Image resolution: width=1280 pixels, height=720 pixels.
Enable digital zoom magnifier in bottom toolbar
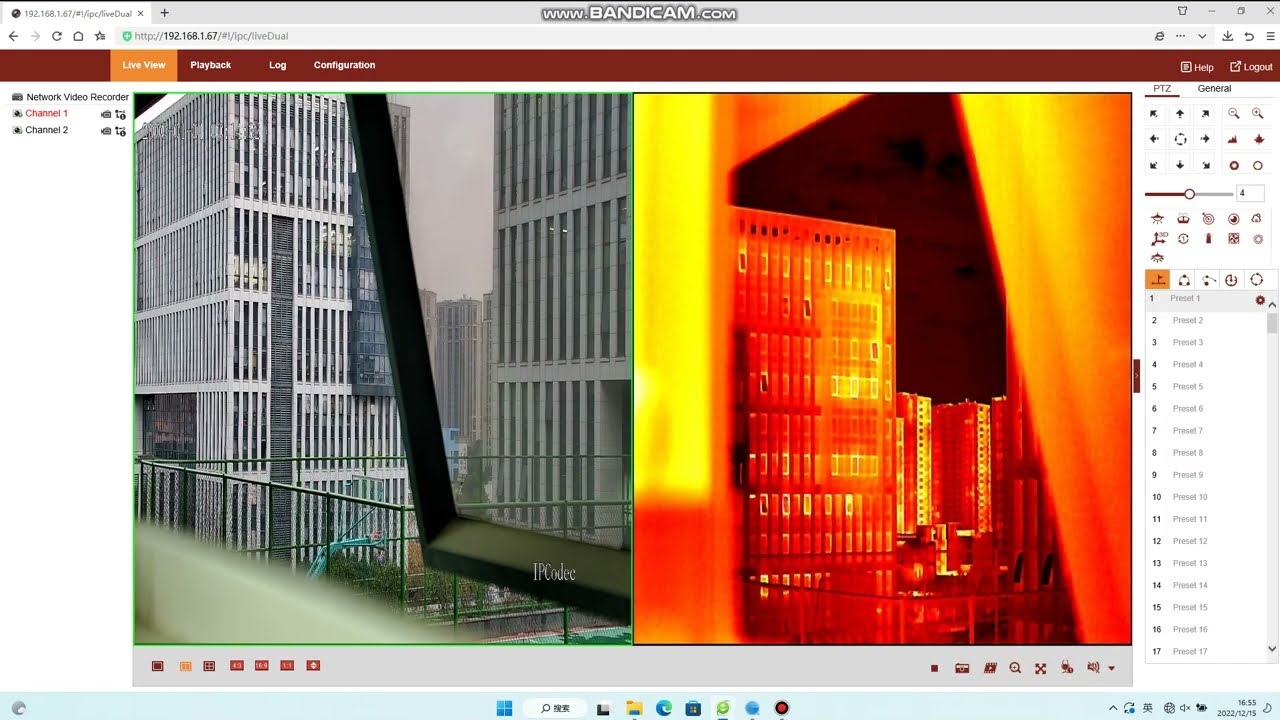click(1015, 668)
